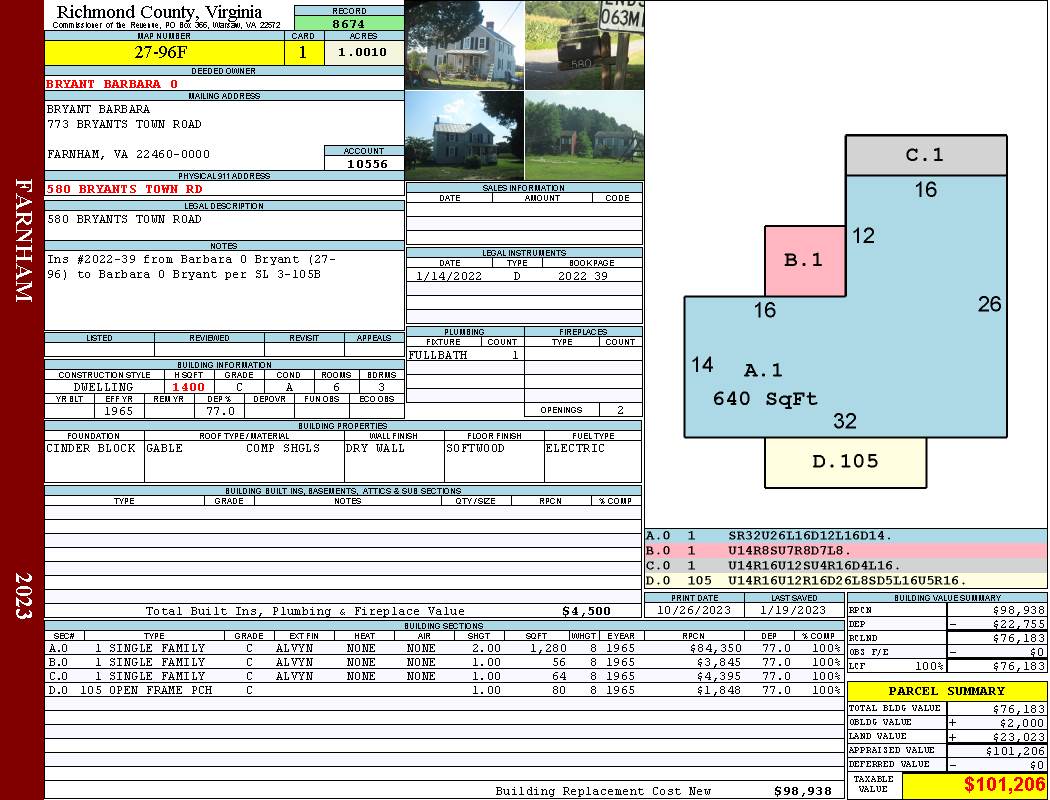The image size is (1050, 800).
Task: Click the last saved date 1/19/2023
Action: (x=793, y=610)
